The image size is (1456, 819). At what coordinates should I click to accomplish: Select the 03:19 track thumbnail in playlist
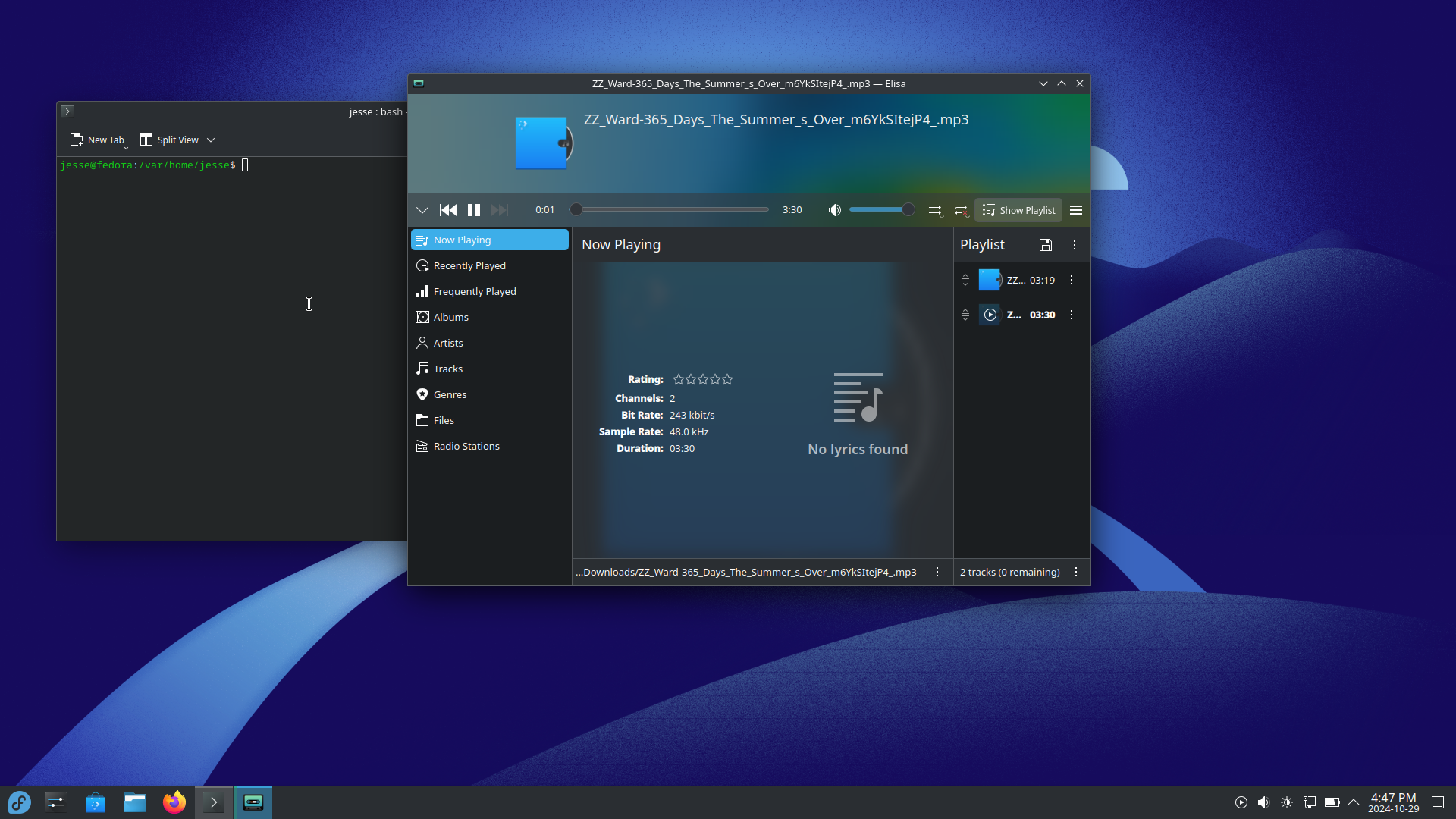(990, 280)
